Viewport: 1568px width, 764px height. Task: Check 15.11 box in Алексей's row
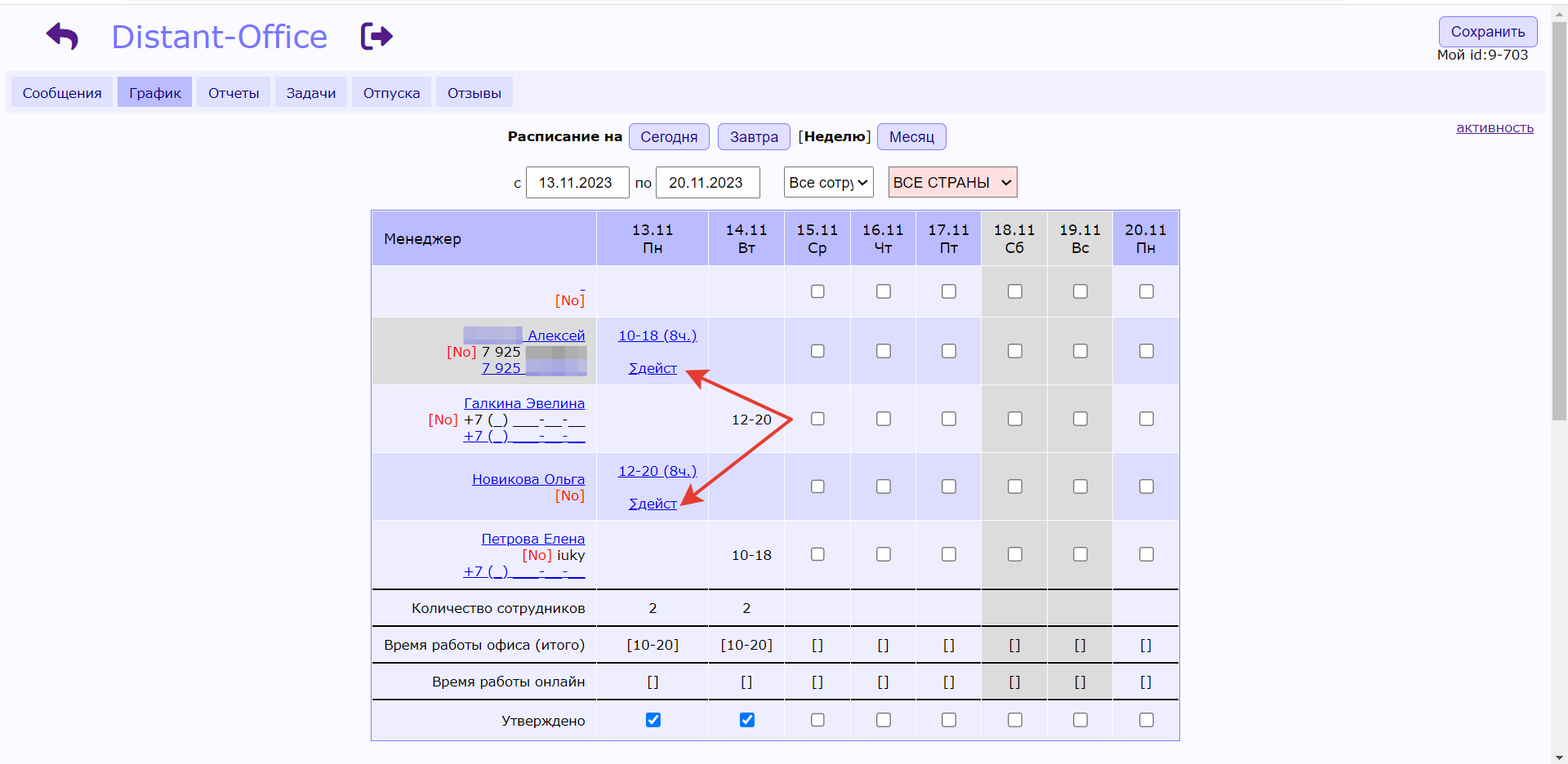coord(817,351)
